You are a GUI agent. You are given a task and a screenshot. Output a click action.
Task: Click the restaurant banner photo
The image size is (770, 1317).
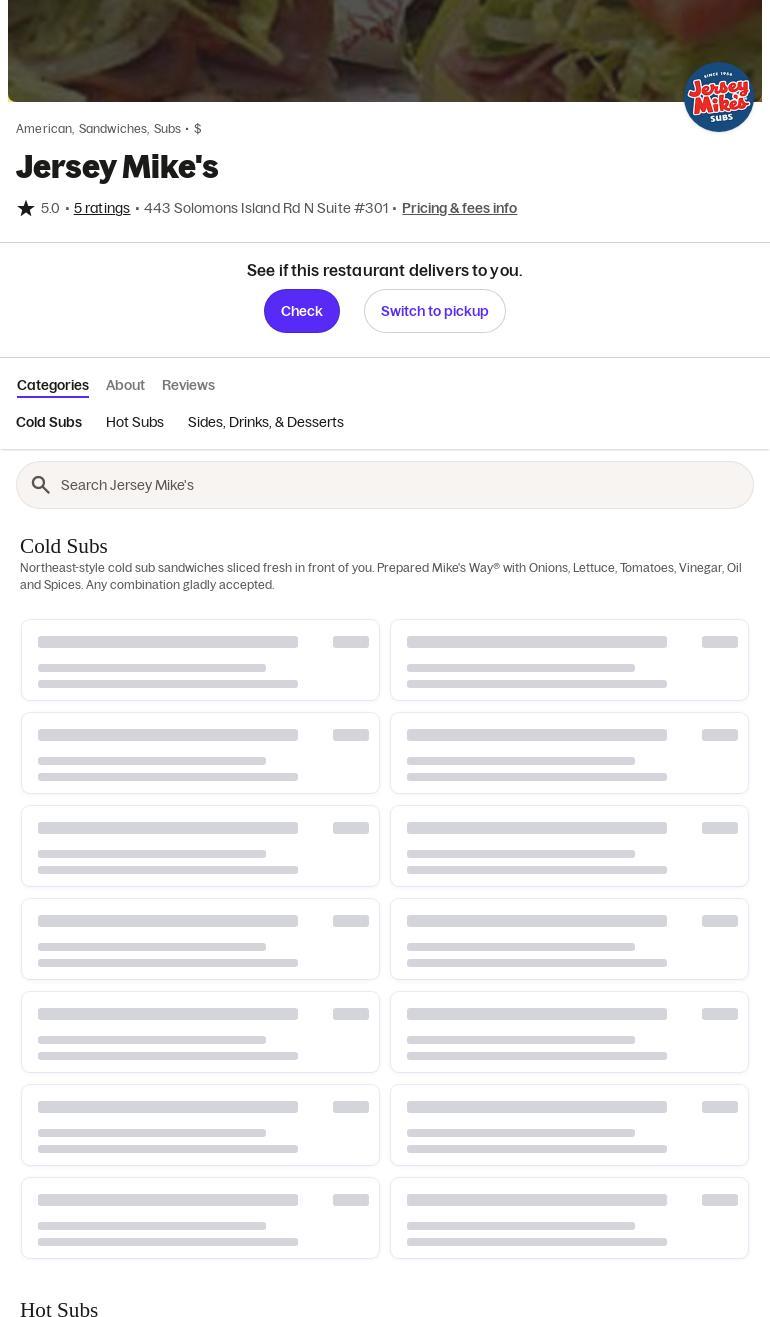(385, 50)
